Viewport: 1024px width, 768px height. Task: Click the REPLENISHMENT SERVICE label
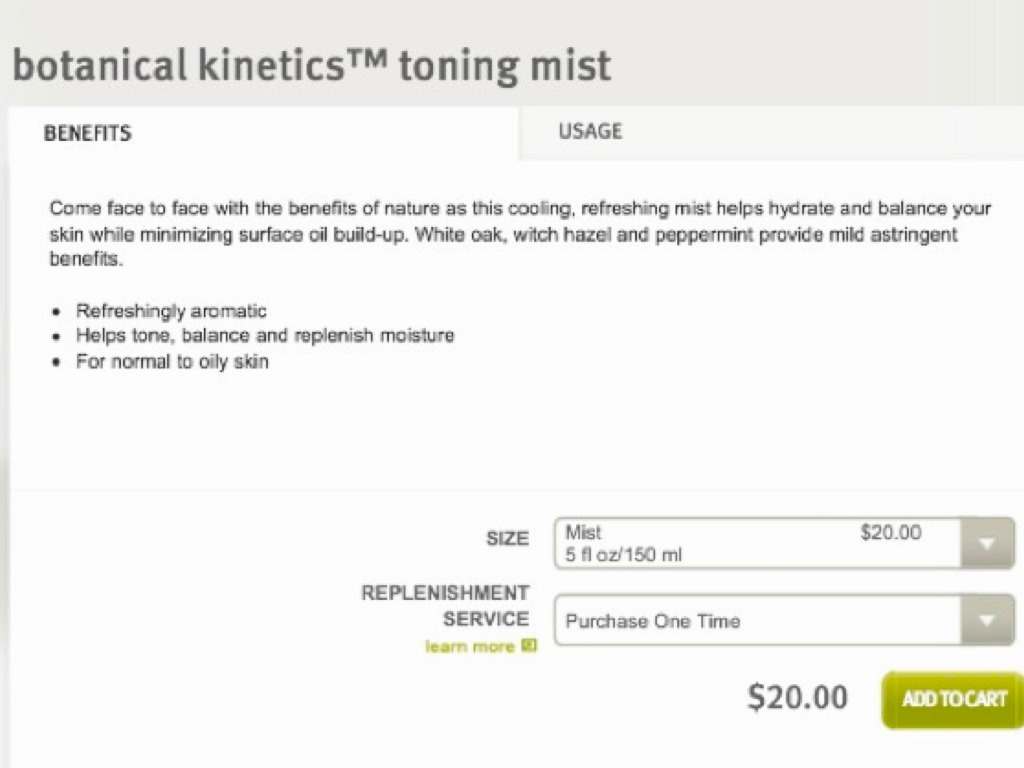click(x=445, y=606)
